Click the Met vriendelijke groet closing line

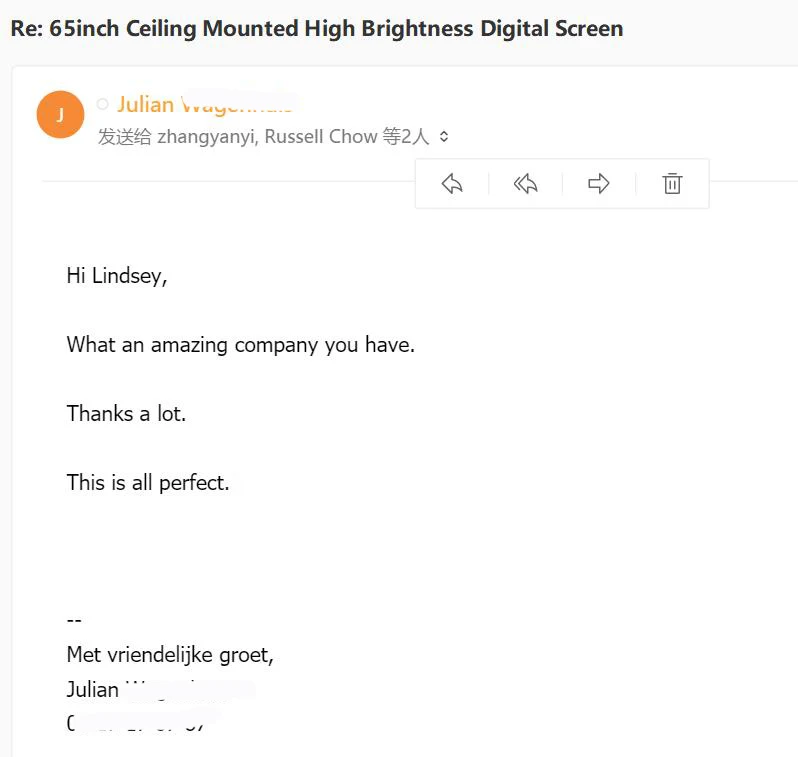(x=170, y=655)
